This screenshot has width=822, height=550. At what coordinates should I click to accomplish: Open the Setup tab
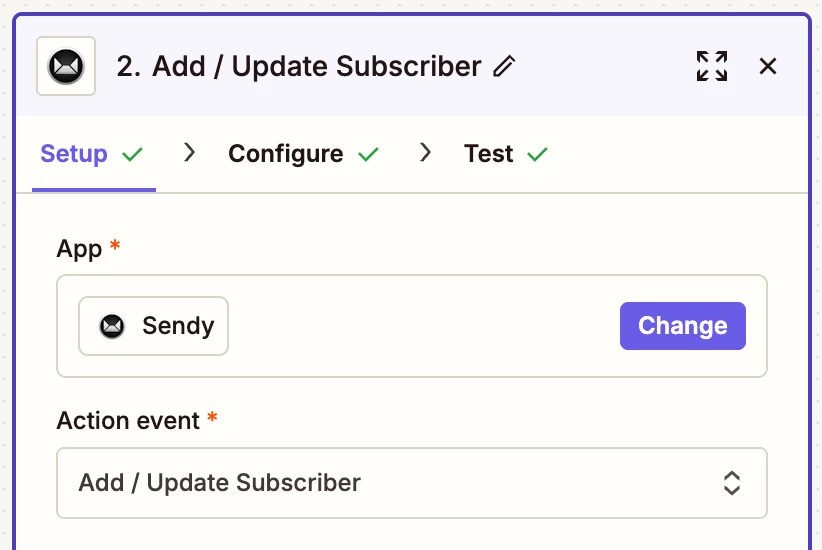tap(74, 154)
